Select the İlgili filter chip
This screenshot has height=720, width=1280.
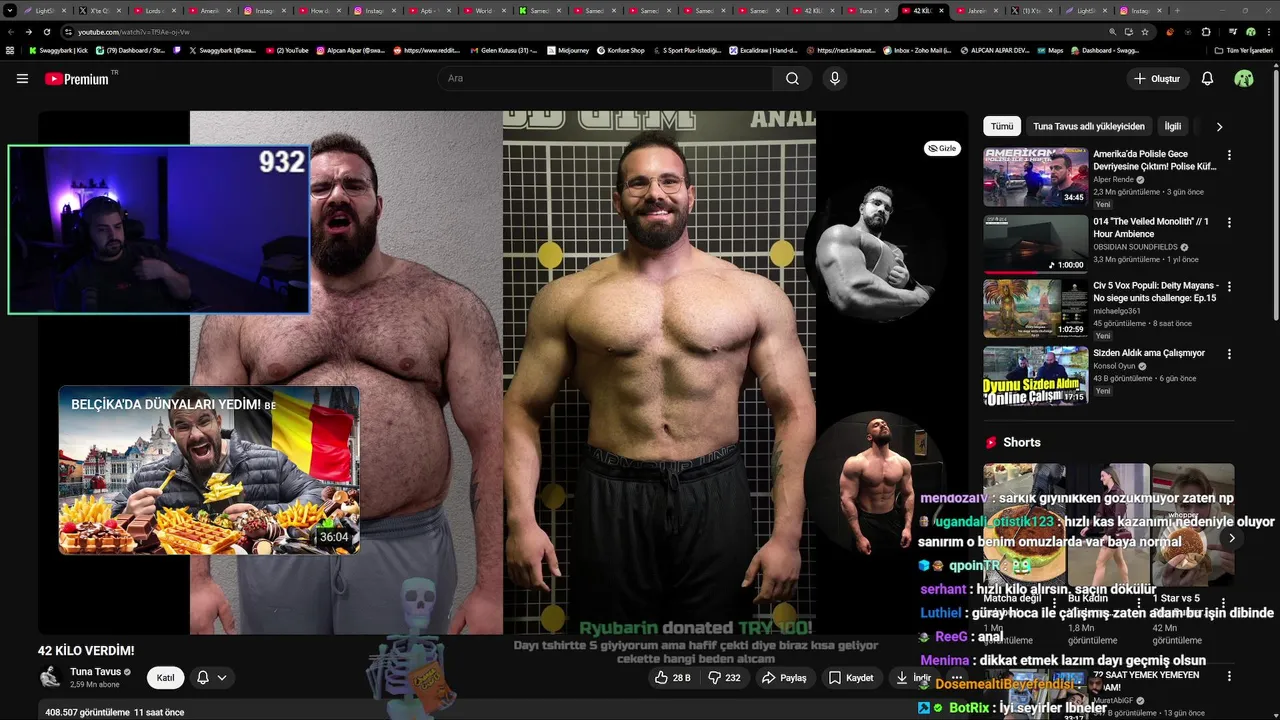(1173, 127)
